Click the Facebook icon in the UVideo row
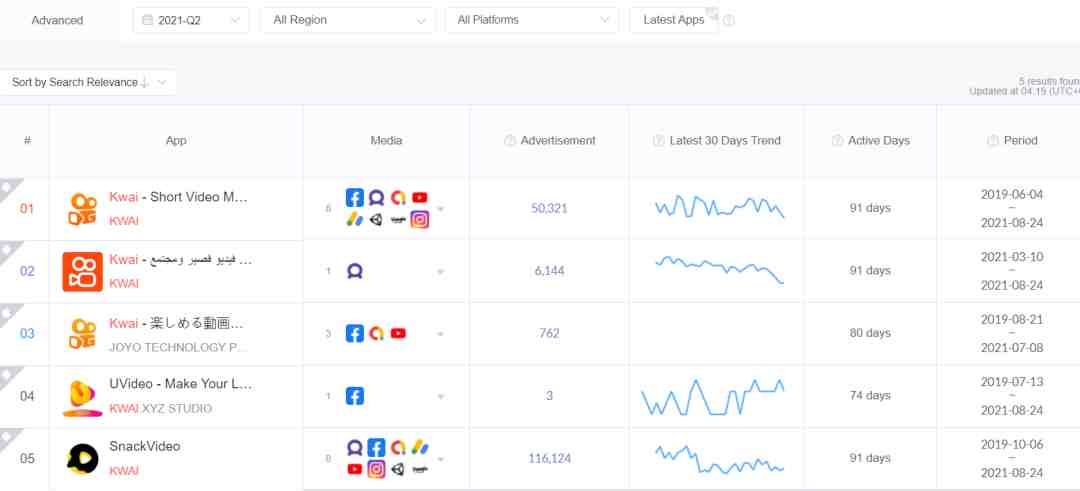 355,397
